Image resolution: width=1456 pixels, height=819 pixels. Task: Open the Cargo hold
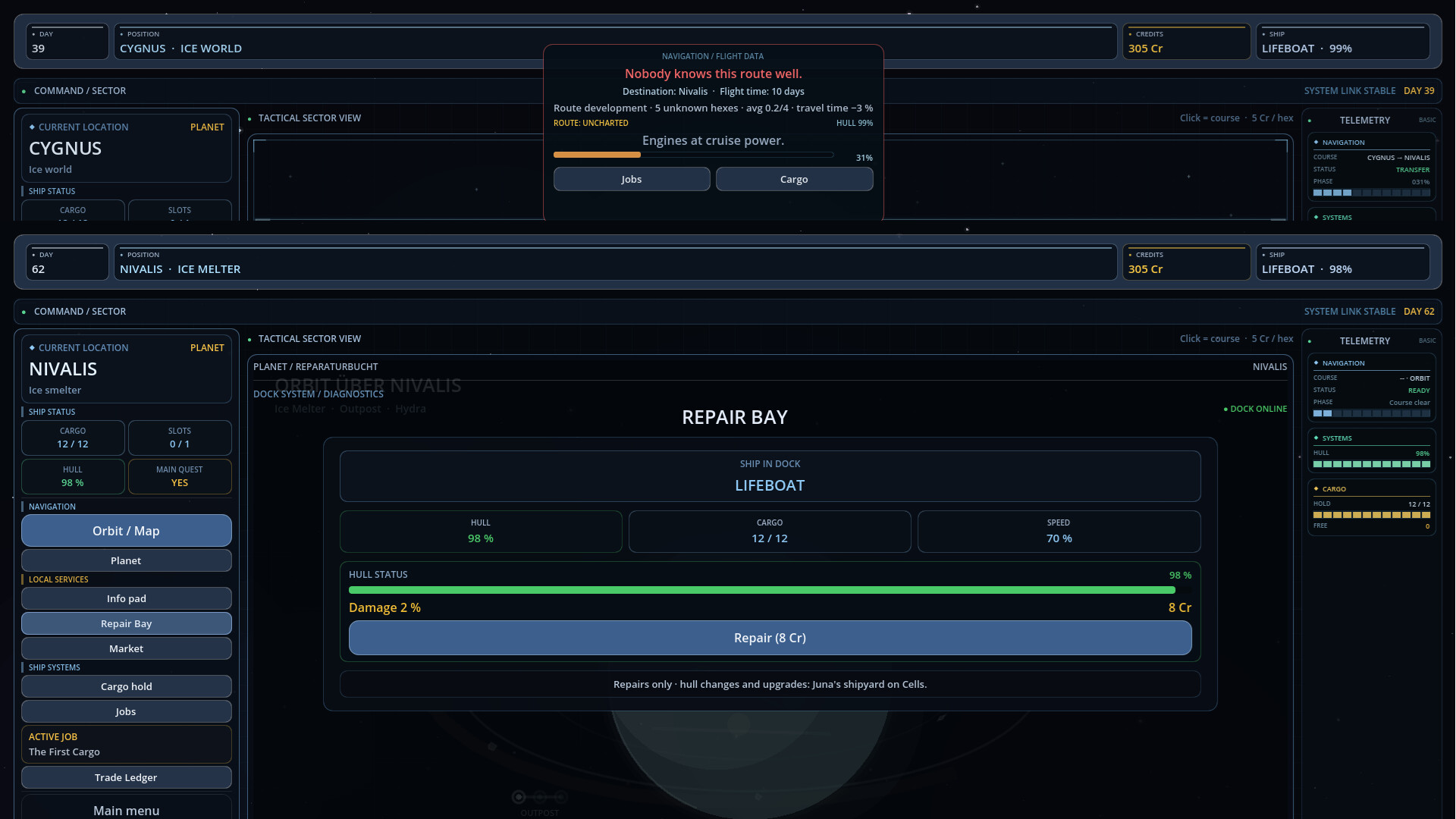[x=127, y=686]
